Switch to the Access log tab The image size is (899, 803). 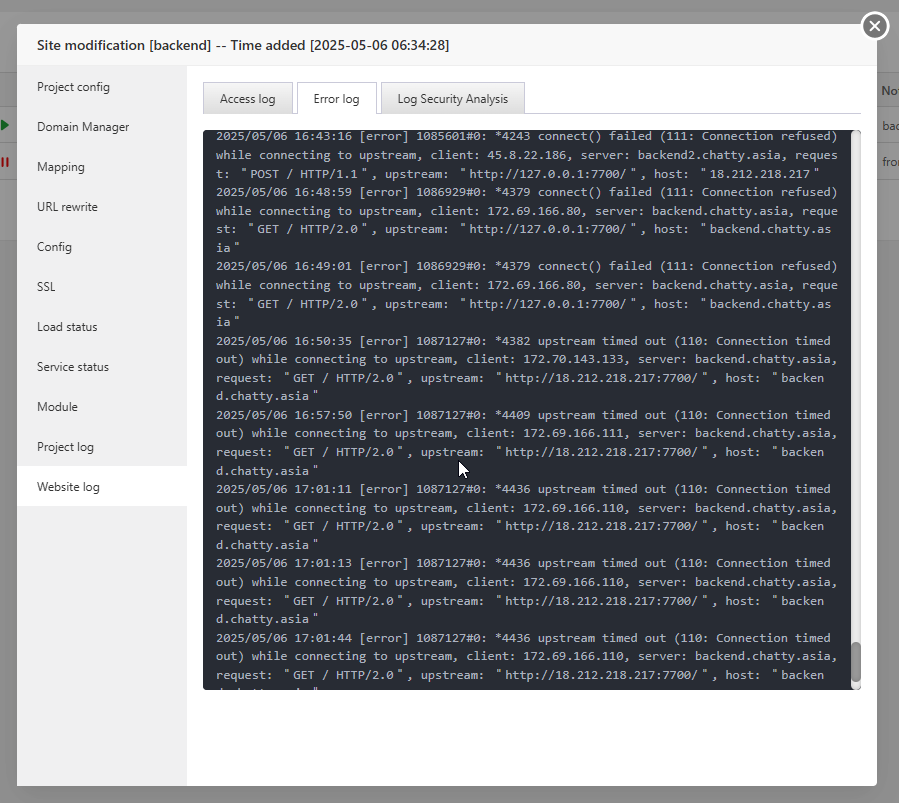coord(248,99)
